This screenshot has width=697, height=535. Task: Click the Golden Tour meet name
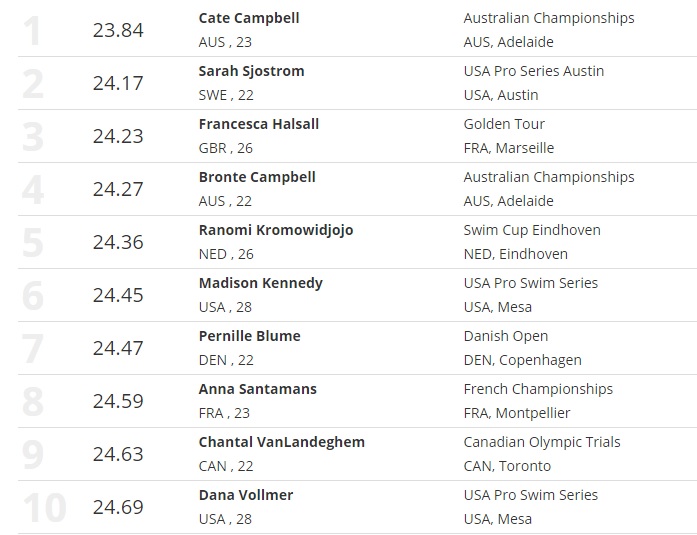504,124
